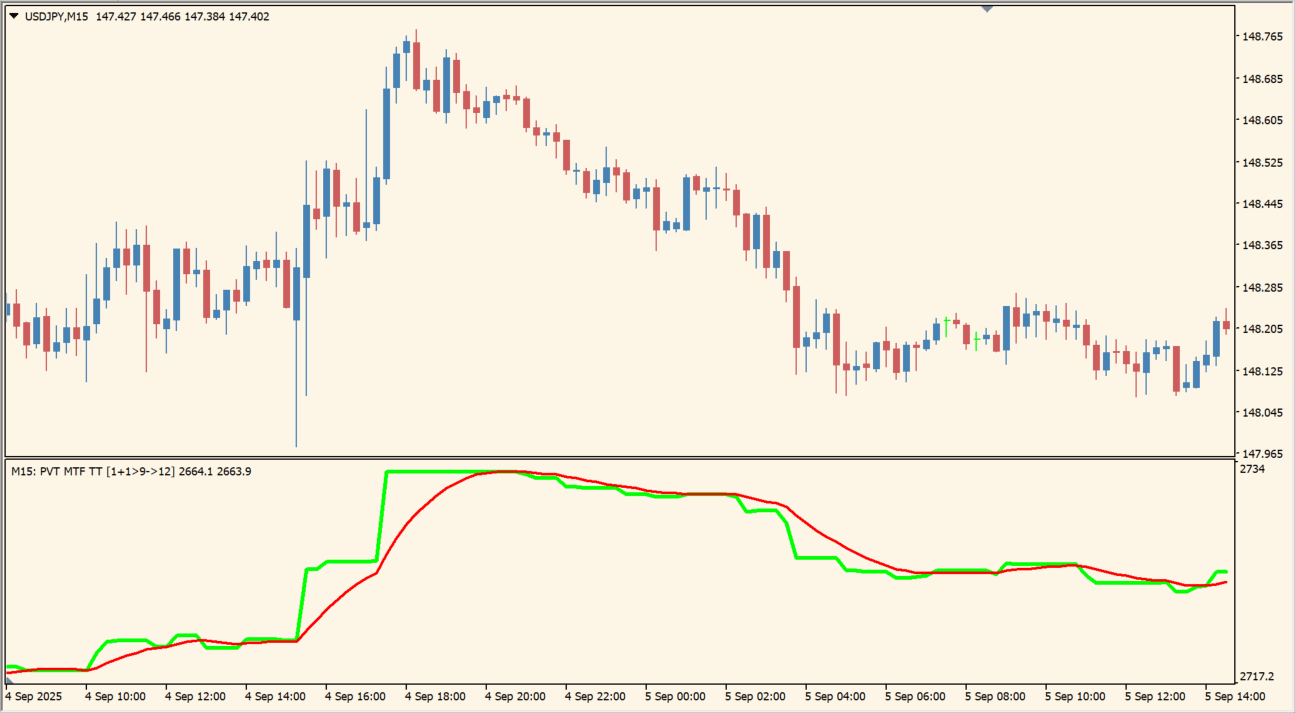Image resolution: width=1295 pixels, height=713 pixels.
Task: Click the 148.765 price axis label
Action: click(1261, 37)
